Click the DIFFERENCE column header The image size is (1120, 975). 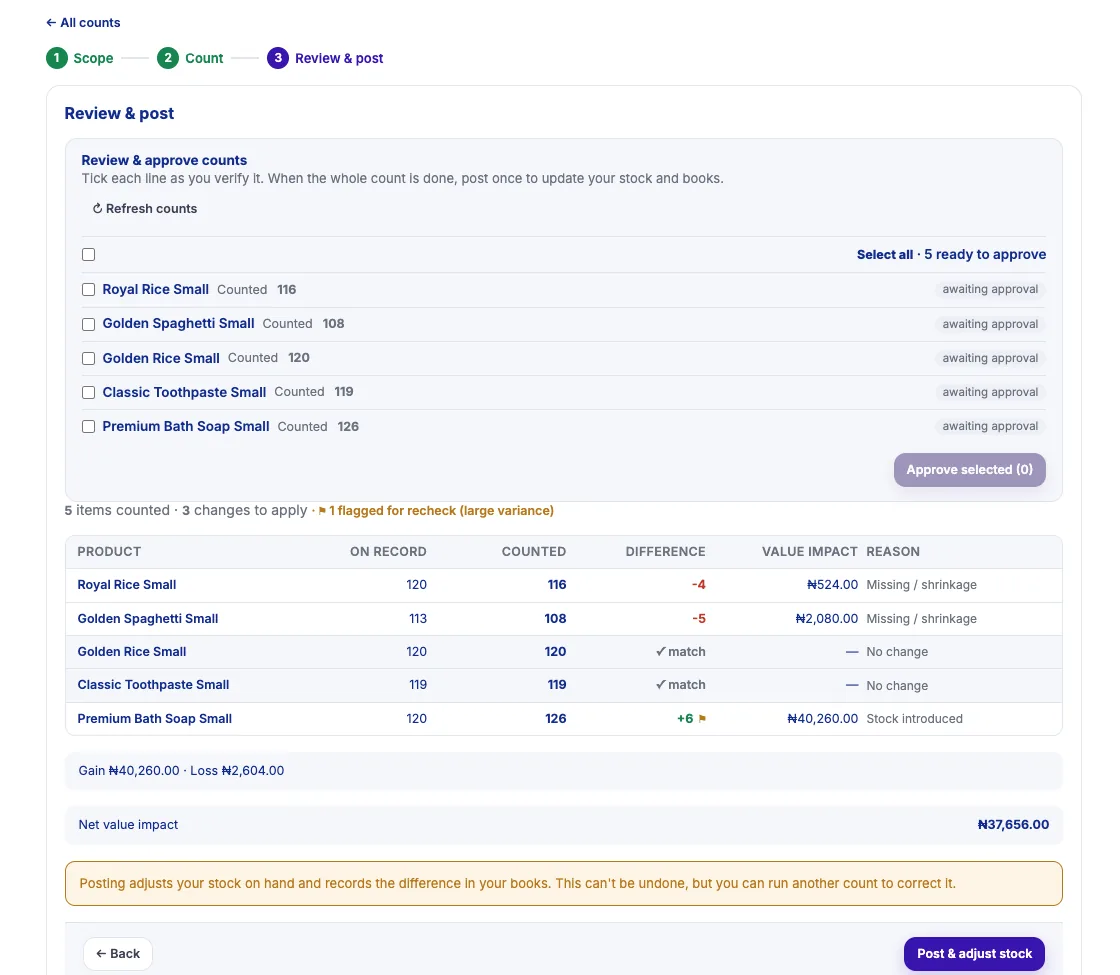[x=665, y=551]
